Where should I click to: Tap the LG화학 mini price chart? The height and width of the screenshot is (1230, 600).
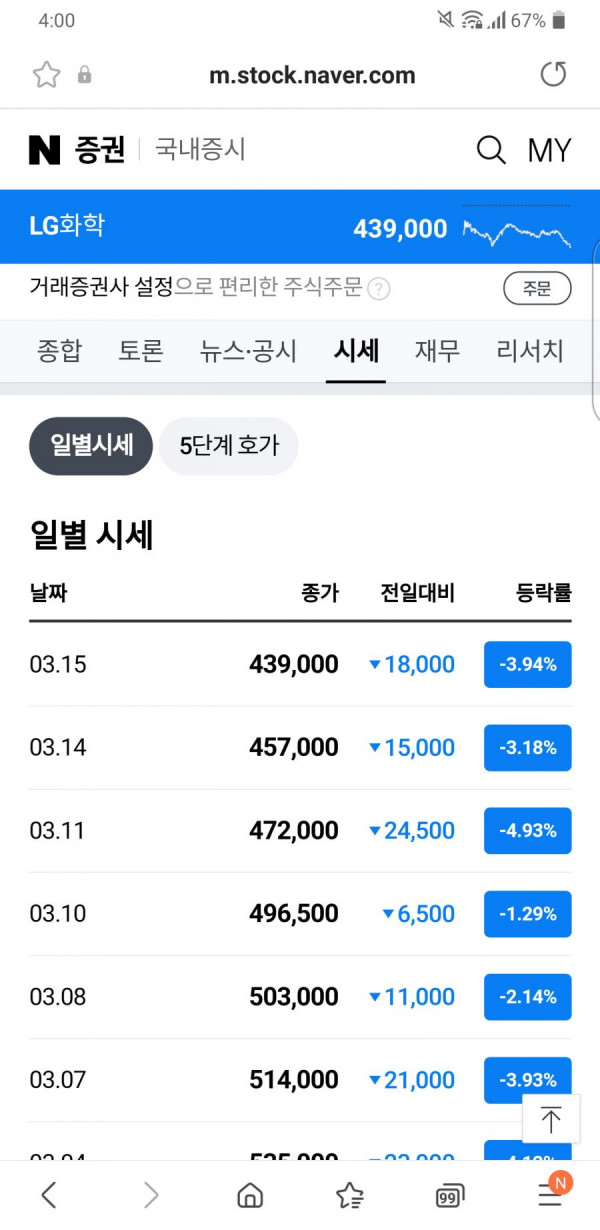(517, 228)
